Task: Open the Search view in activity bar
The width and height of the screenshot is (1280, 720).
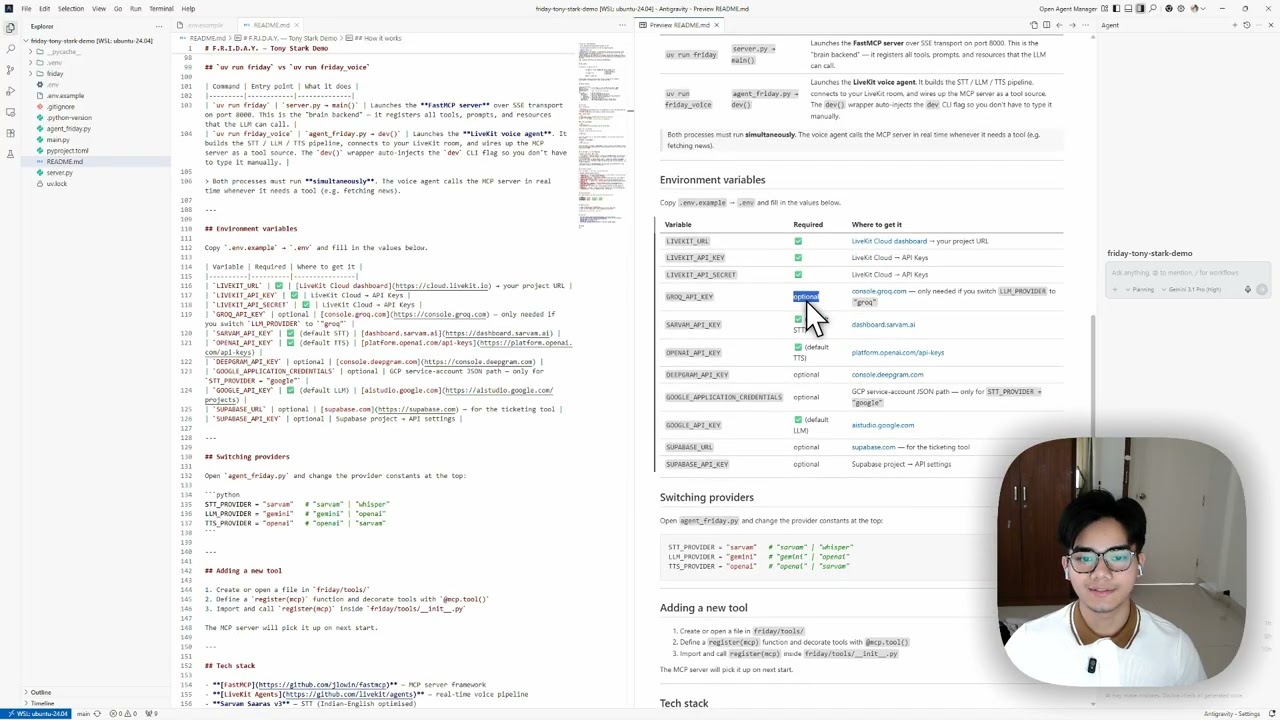Action: click(10, 49)
